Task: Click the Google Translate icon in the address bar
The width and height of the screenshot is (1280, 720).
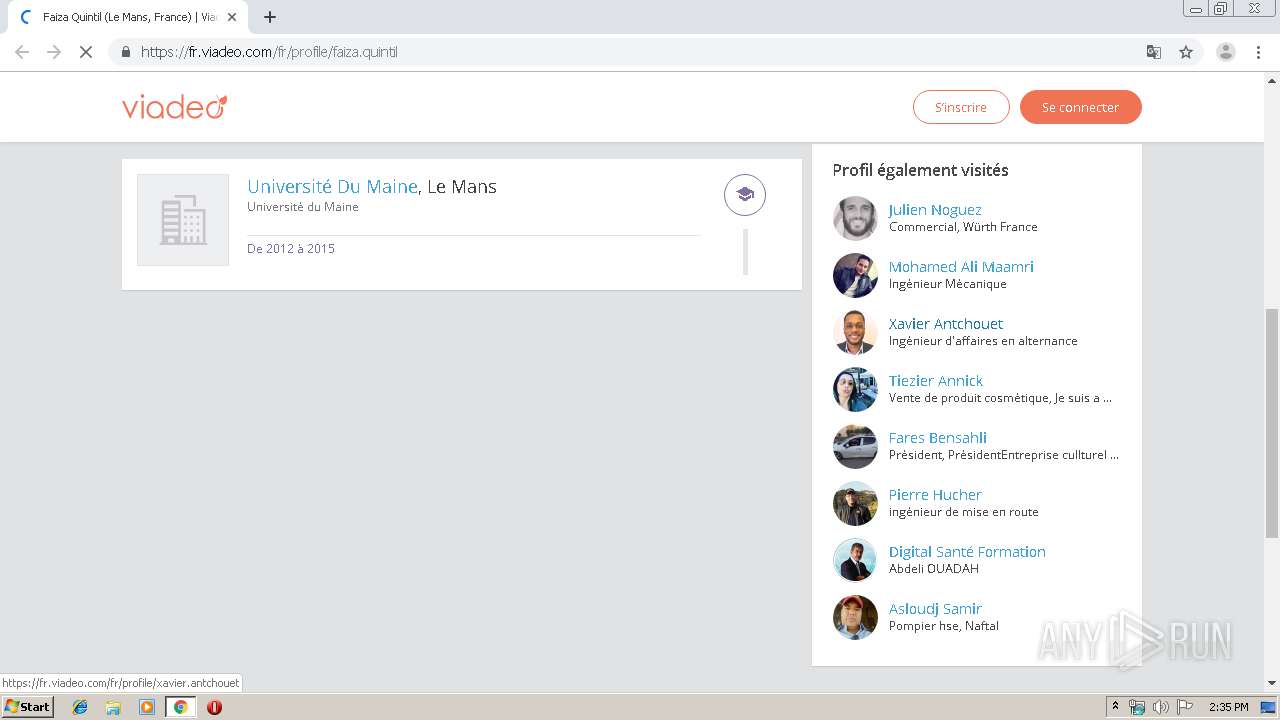Action: [1154, 52]
